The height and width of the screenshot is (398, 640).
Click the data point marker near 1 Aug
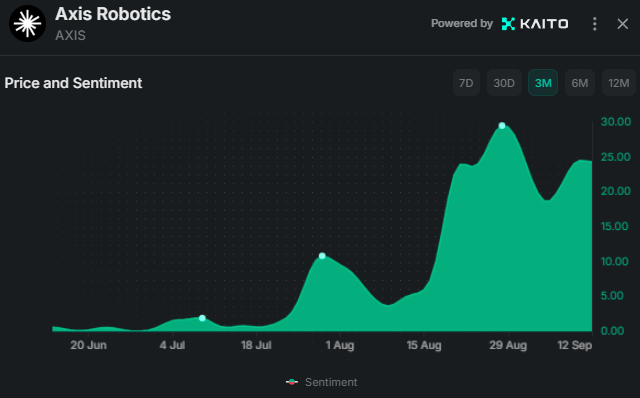[x=322, y=256]
